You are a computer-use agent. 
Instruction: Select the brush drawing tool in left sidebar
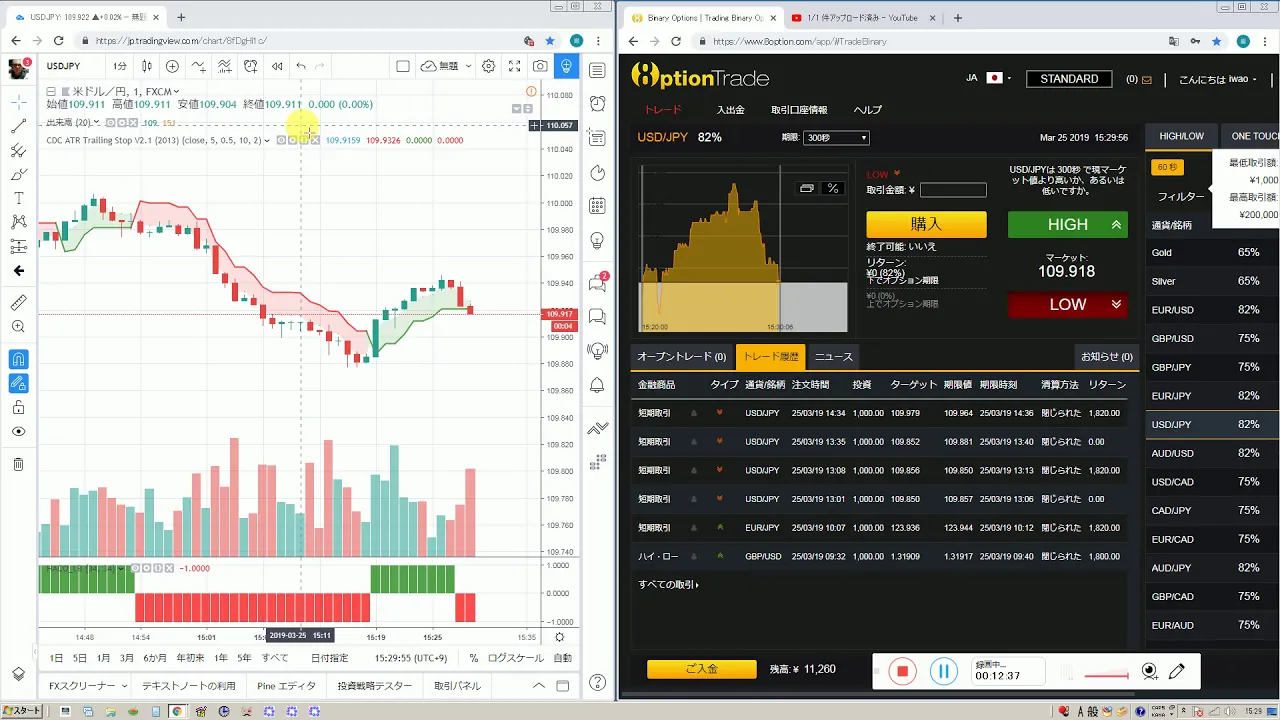[x=18, y=175]
